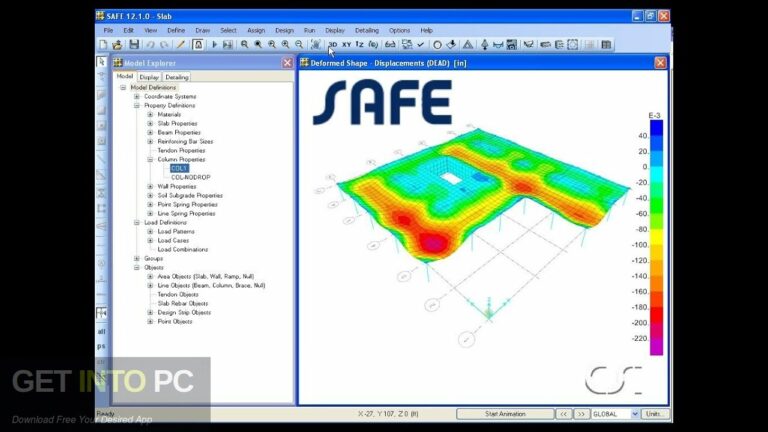The height and width of the screenshot is (432, 768).
Task: Click the 'ps' previous selection sidebar button
Action: [x=101, y=346]
